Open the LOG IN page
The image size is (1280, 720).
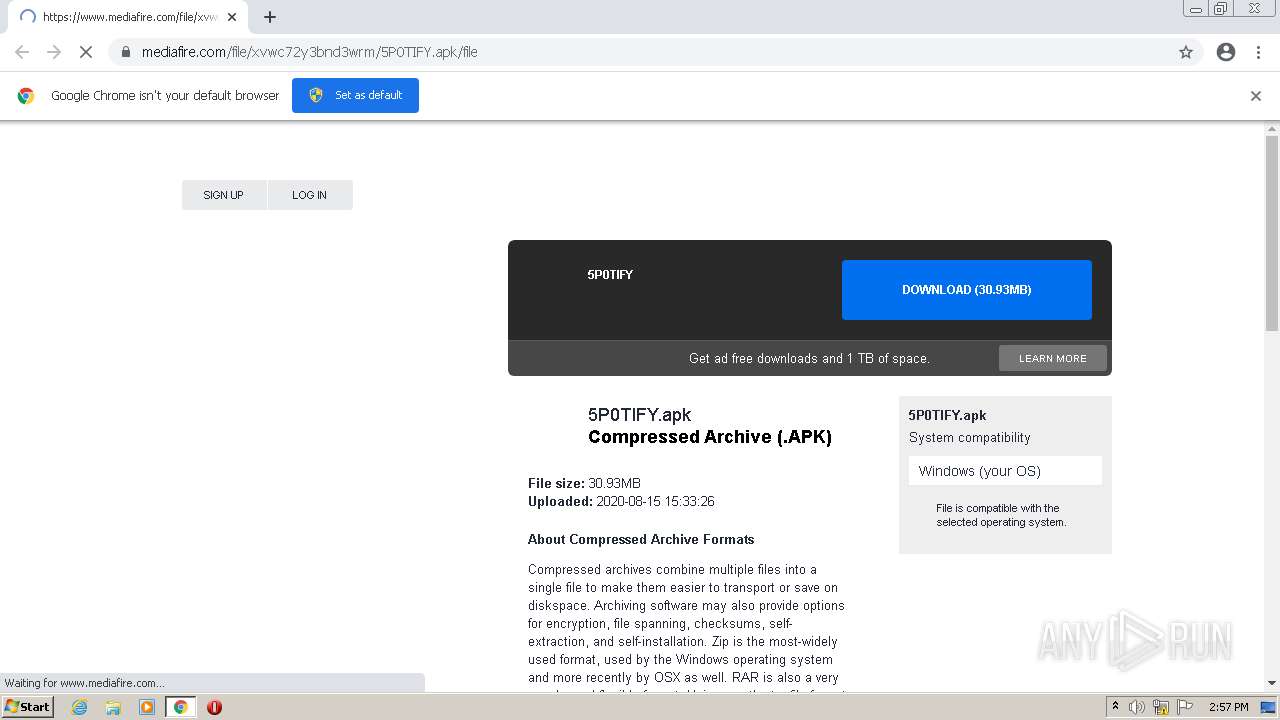tap(310, 195)
